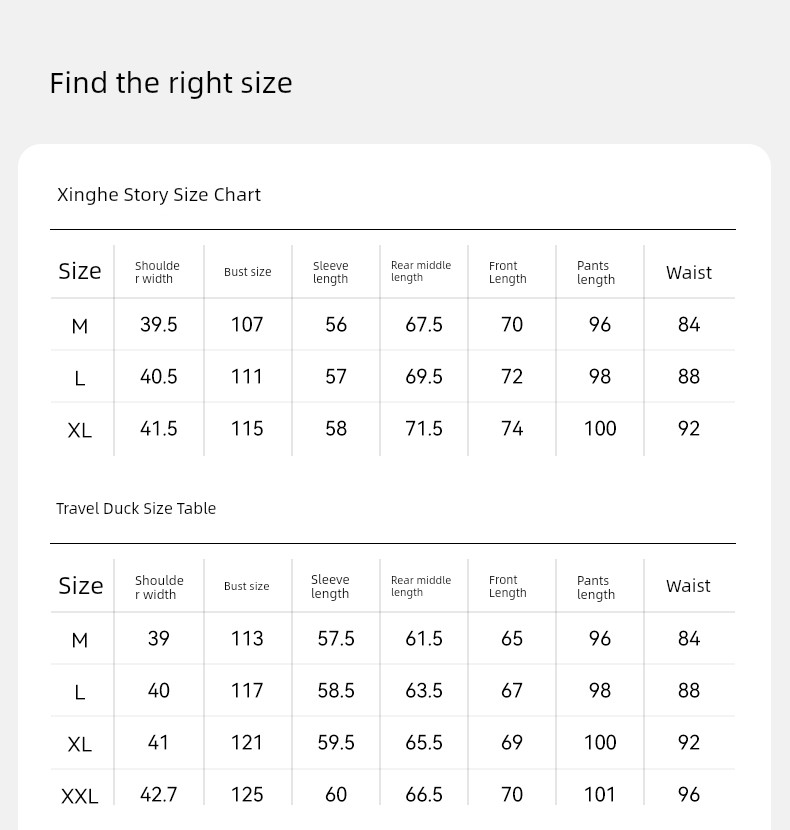This screenshot has height=830, width=790.
Task: Select the Xinghe Story Size Chart title
Action: tap(159, 195)
